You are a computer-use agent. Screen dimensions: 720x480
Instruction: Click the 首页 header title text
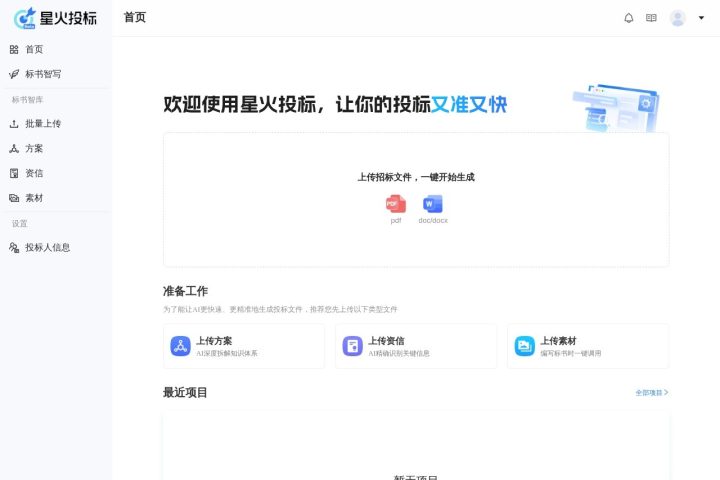click(x=135, y=17)
